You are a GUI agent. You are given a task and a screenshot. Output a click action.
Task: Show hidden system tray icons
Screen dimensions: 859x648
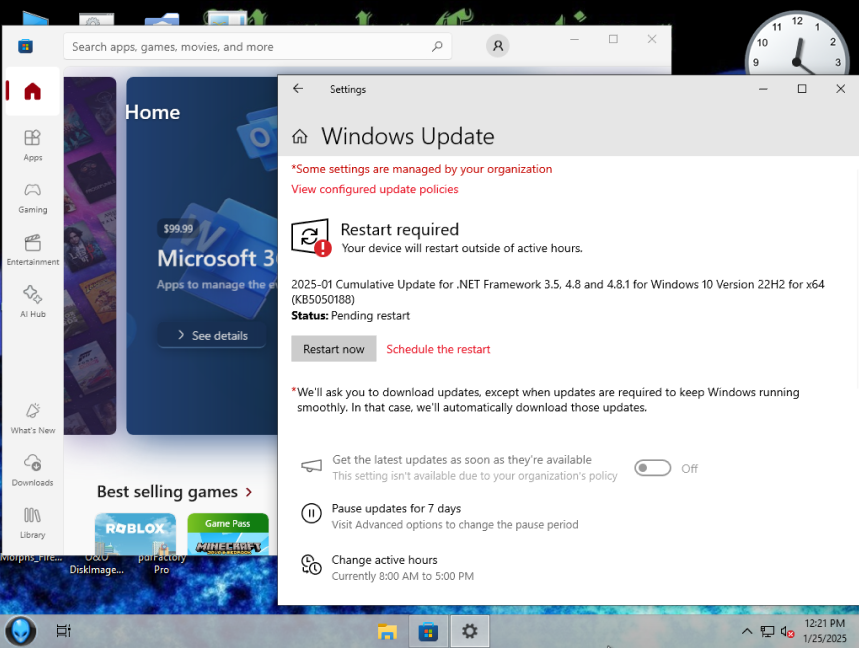tap(747, 632)
